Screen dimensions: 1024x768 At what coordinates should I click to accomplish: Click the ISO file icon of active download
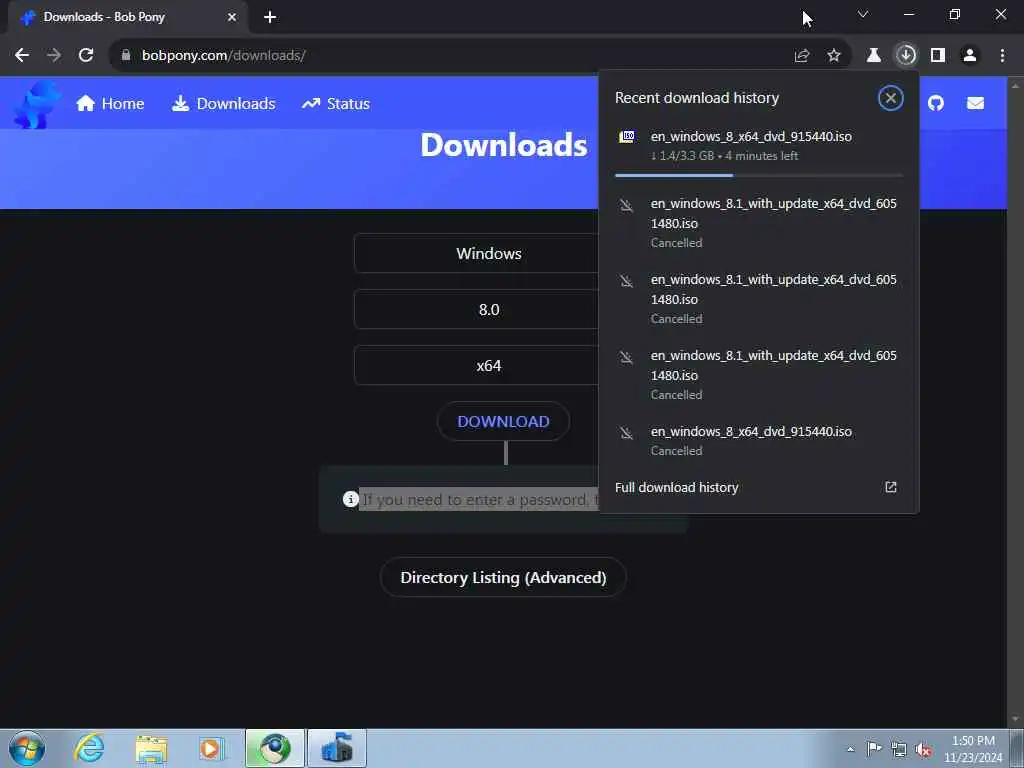click(x=627, y=136)
